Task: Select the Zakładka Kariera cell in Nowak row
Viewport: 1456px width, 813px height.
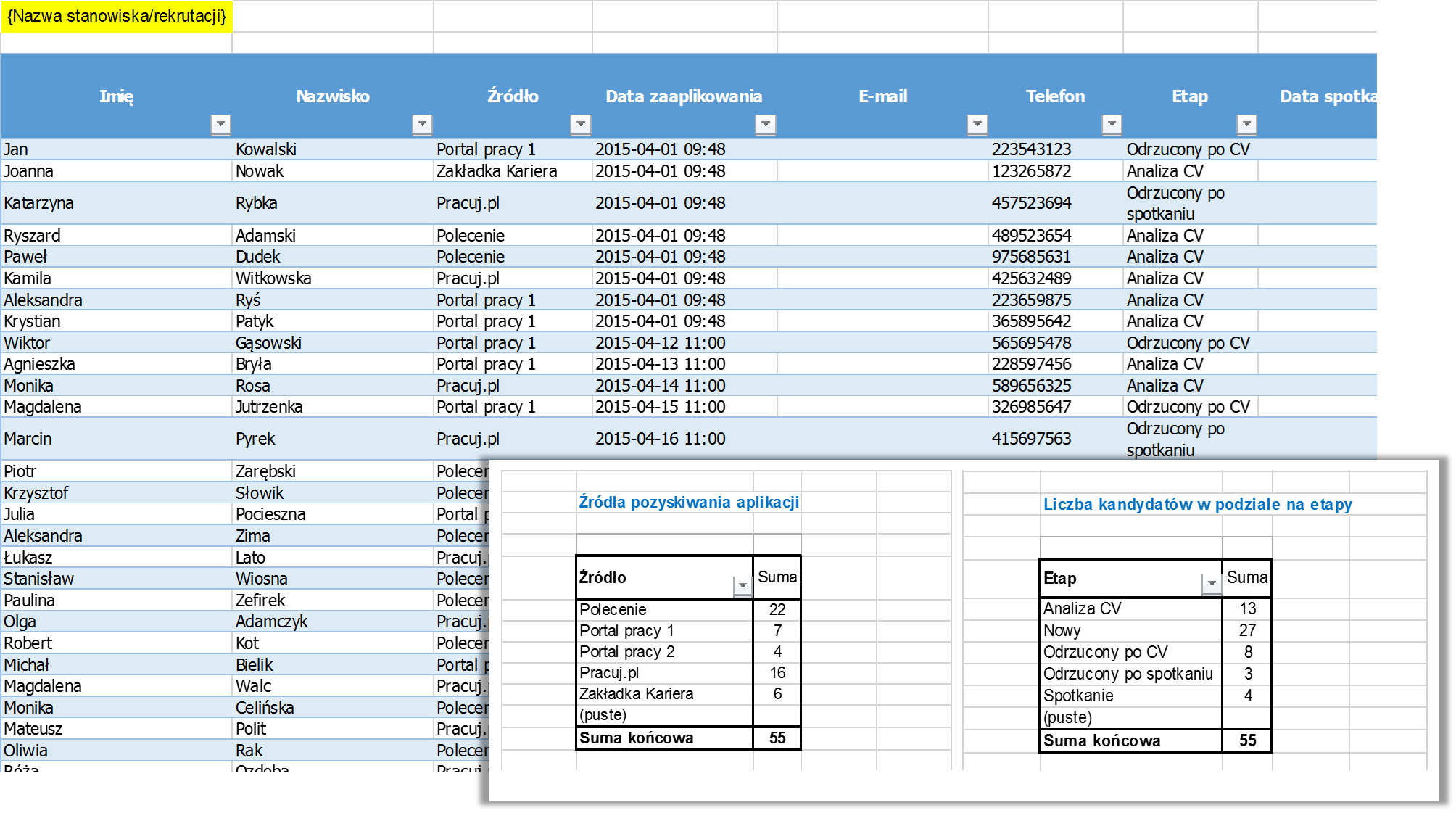Action: pos(513,171)
